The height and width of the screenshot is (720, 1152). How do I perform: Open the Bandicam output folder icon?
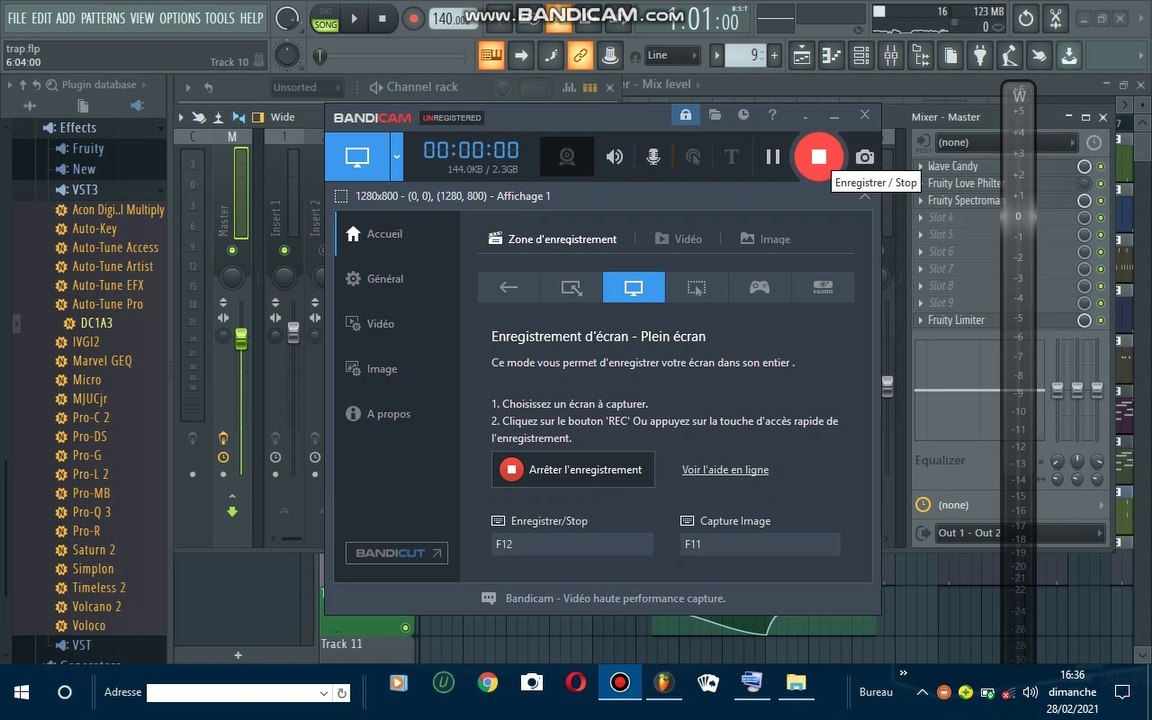tap(715, 115)
